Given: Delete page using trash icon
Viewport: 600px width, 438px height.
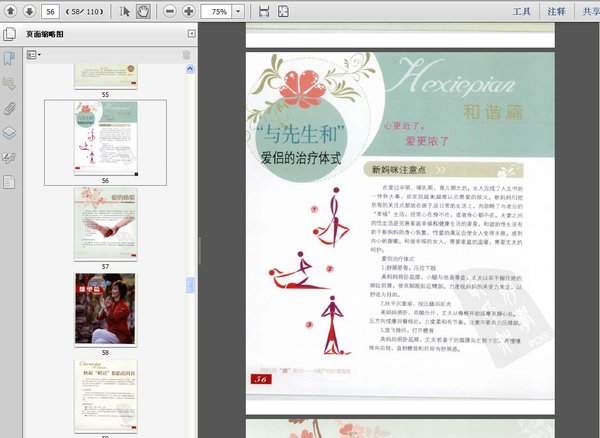Looking at the screenshot, I should (x=186, y=55).
